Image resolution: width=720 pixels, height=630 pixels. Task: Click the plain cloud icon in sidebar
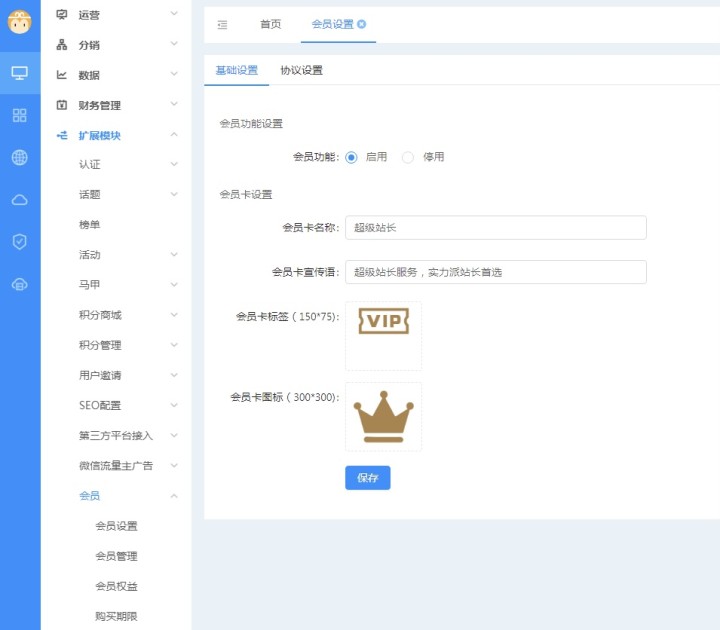click(x=19, y=200)
